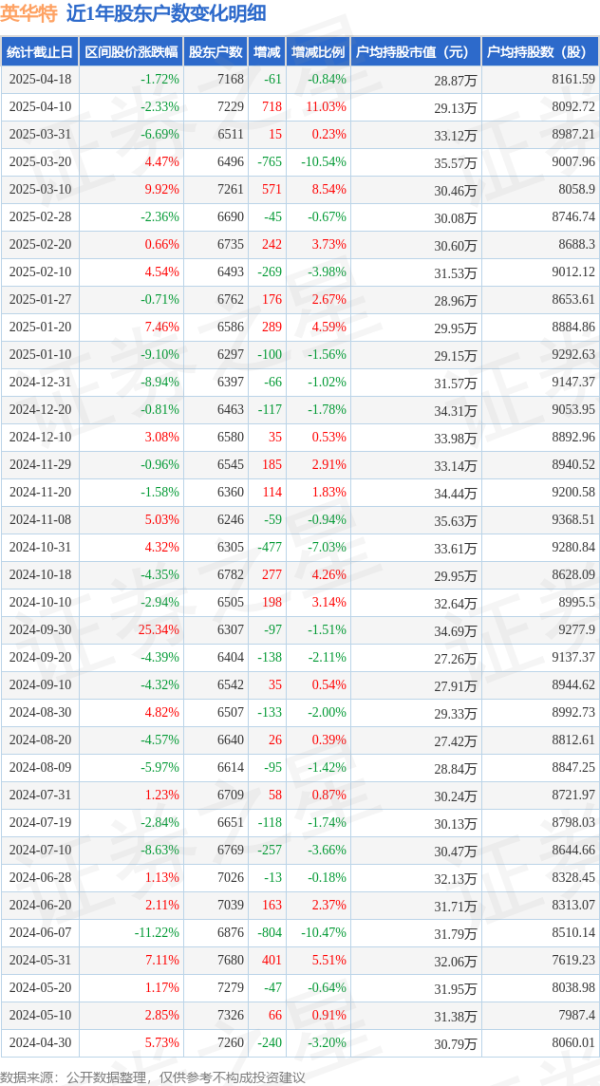Click the date cell 2025-04-18
The image size is (600, 1086).
(41, 79)
